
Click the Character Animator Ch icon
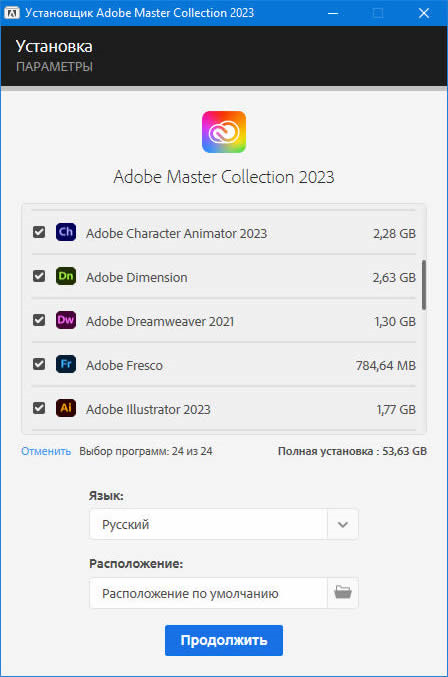coord(66,232)
